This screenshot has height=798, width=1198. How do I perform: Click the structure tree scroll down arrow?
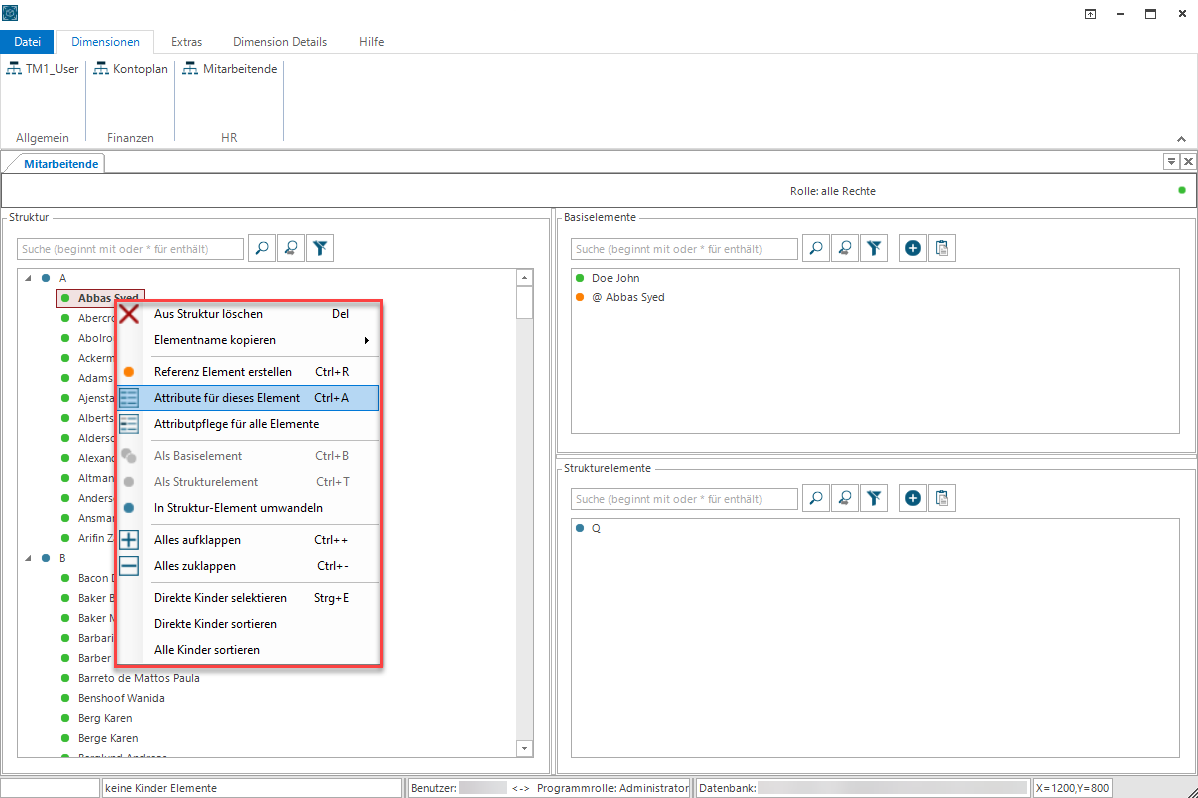[x=524, y=749]
